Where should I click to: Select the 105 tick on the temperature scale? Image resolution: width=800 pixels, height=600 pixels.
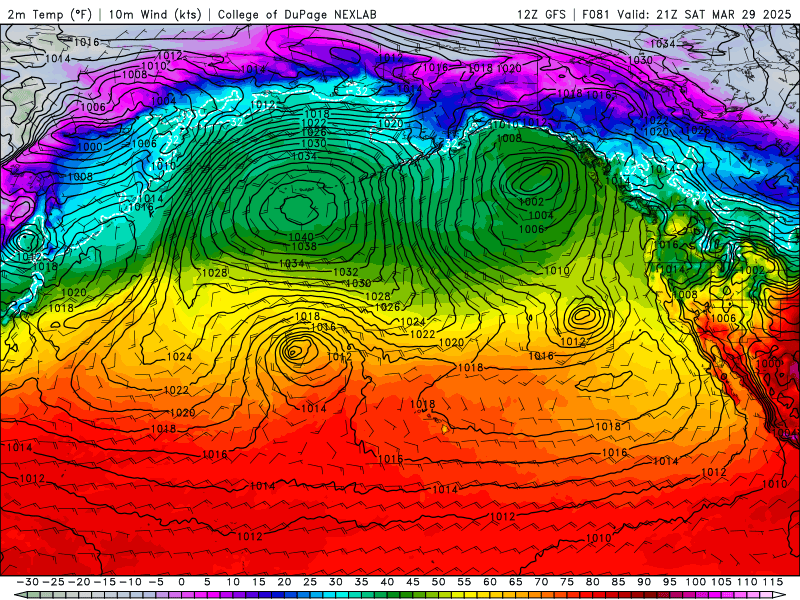click(721, 582)
